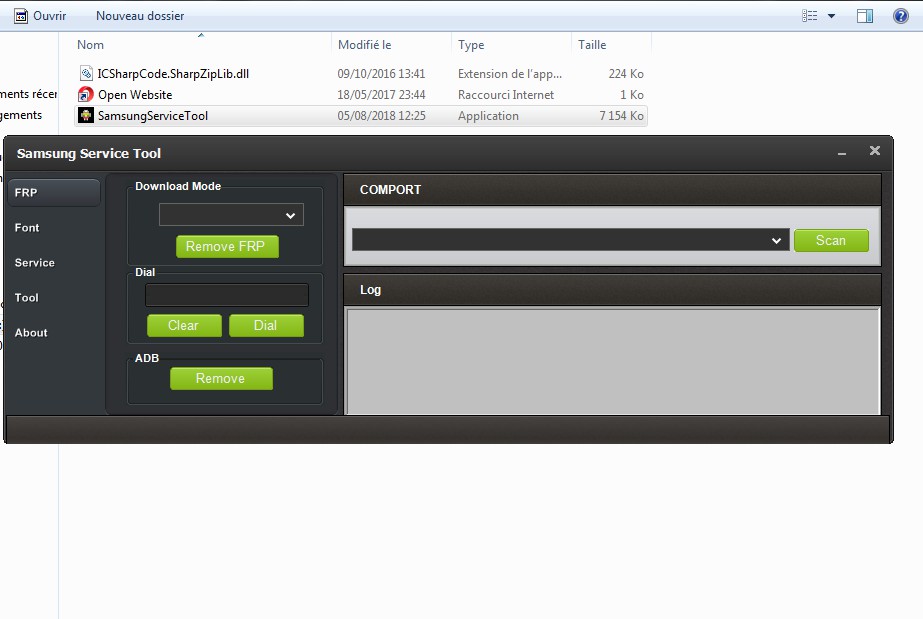The image size is (923, 619).
Task: Open the Service tab
Action: pyautogui.click(x=34, y=263)
